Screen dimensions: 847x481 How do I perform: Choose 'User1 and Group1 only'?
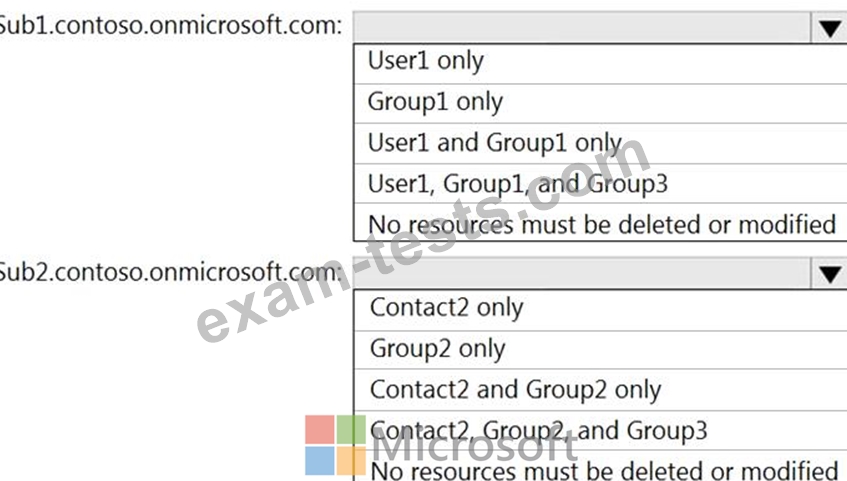(600, 144)
